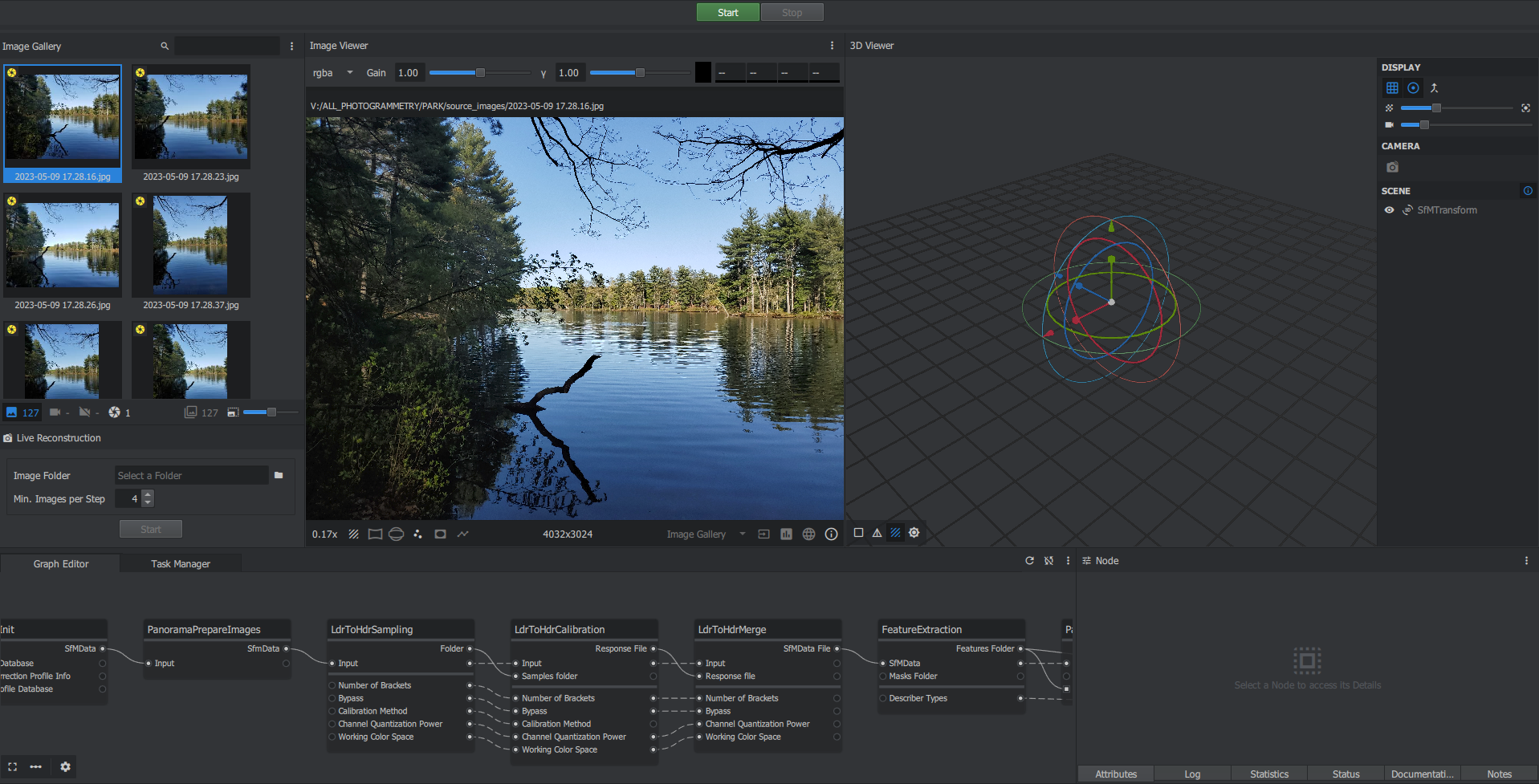Click the triangle mesh display icon
1539x784 pixels.
pos(877,533)
